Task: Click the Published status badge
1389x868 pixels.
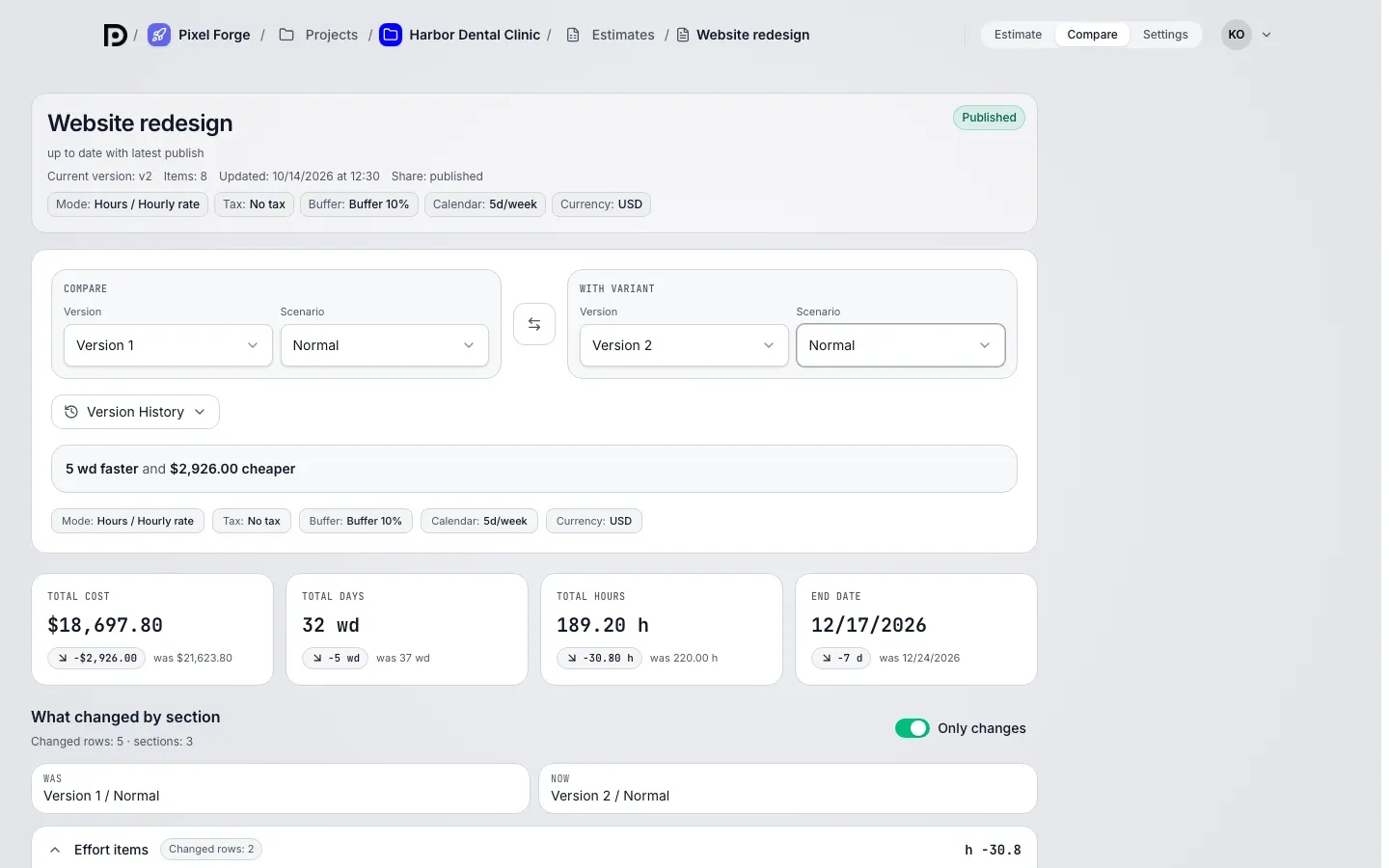Action: [989, 118]
